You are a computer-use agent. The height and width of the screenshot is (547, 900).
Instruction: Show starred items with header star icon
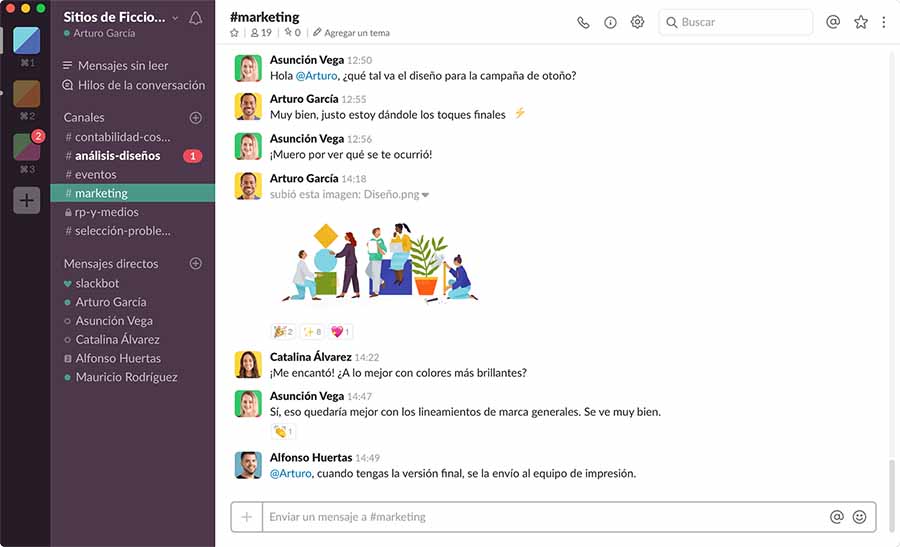(x=860, y=22)
